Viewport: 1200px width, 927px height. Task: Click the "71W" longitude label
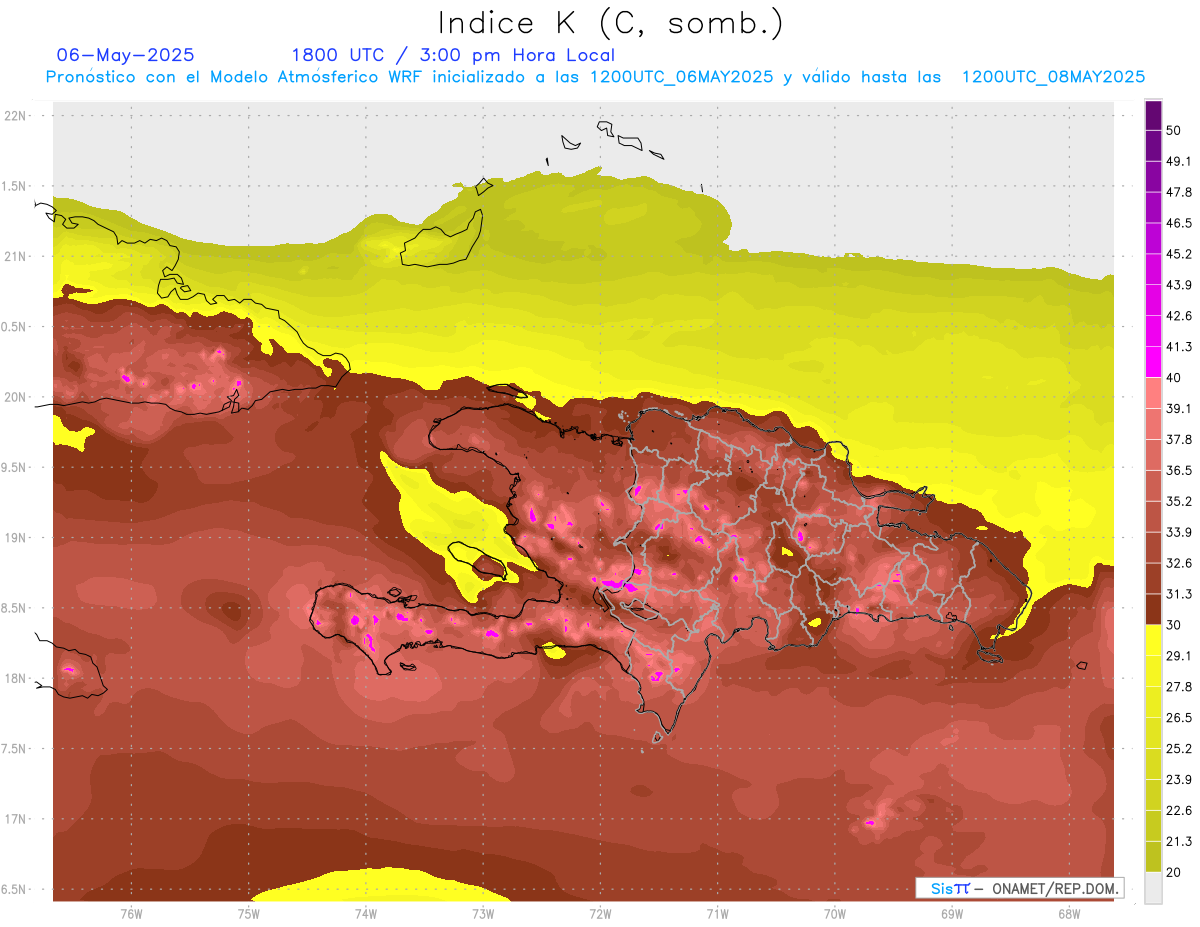click(x=717, y=913)
